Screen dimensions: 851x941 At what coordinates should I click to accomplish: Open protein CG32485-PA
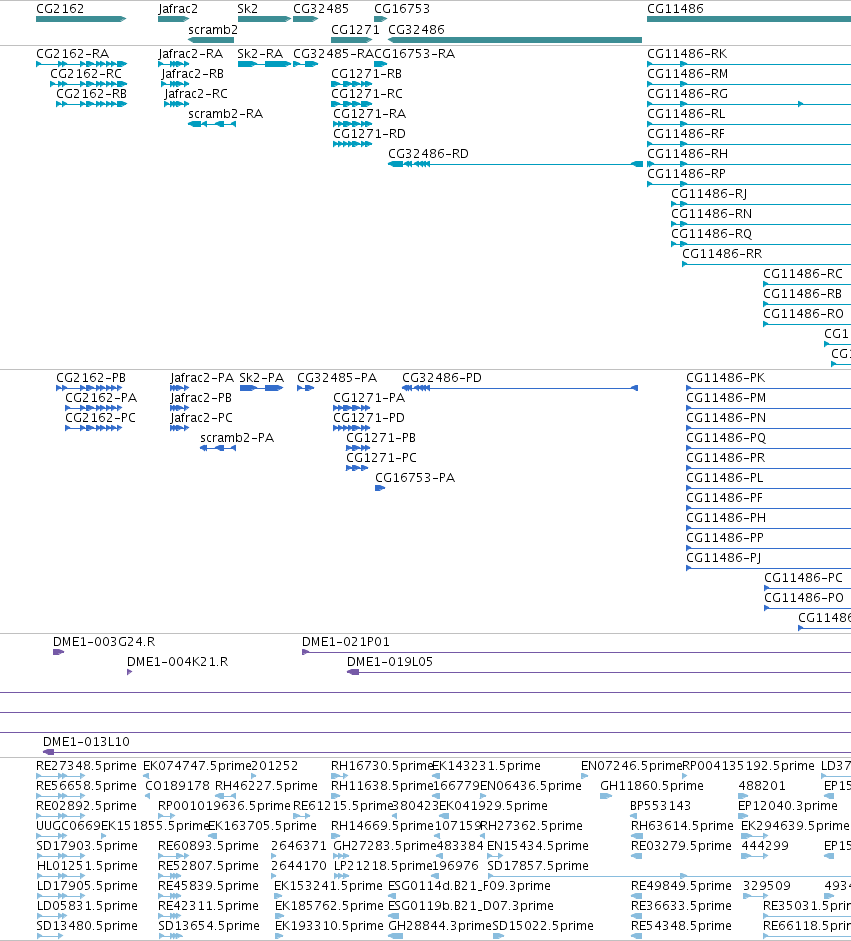point(337,377)
